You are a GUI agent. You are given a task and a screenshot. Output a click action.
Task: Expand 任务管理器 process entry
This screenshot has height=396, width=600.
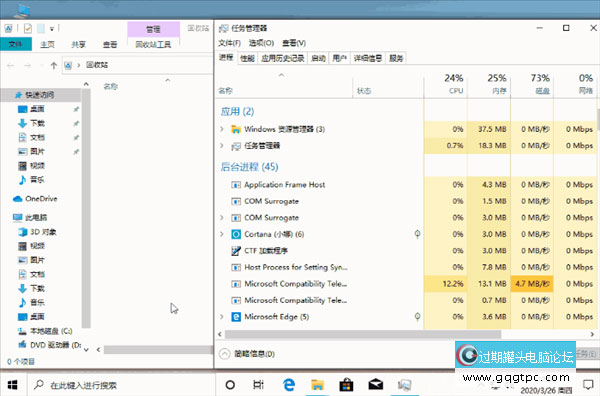[222, 145]
